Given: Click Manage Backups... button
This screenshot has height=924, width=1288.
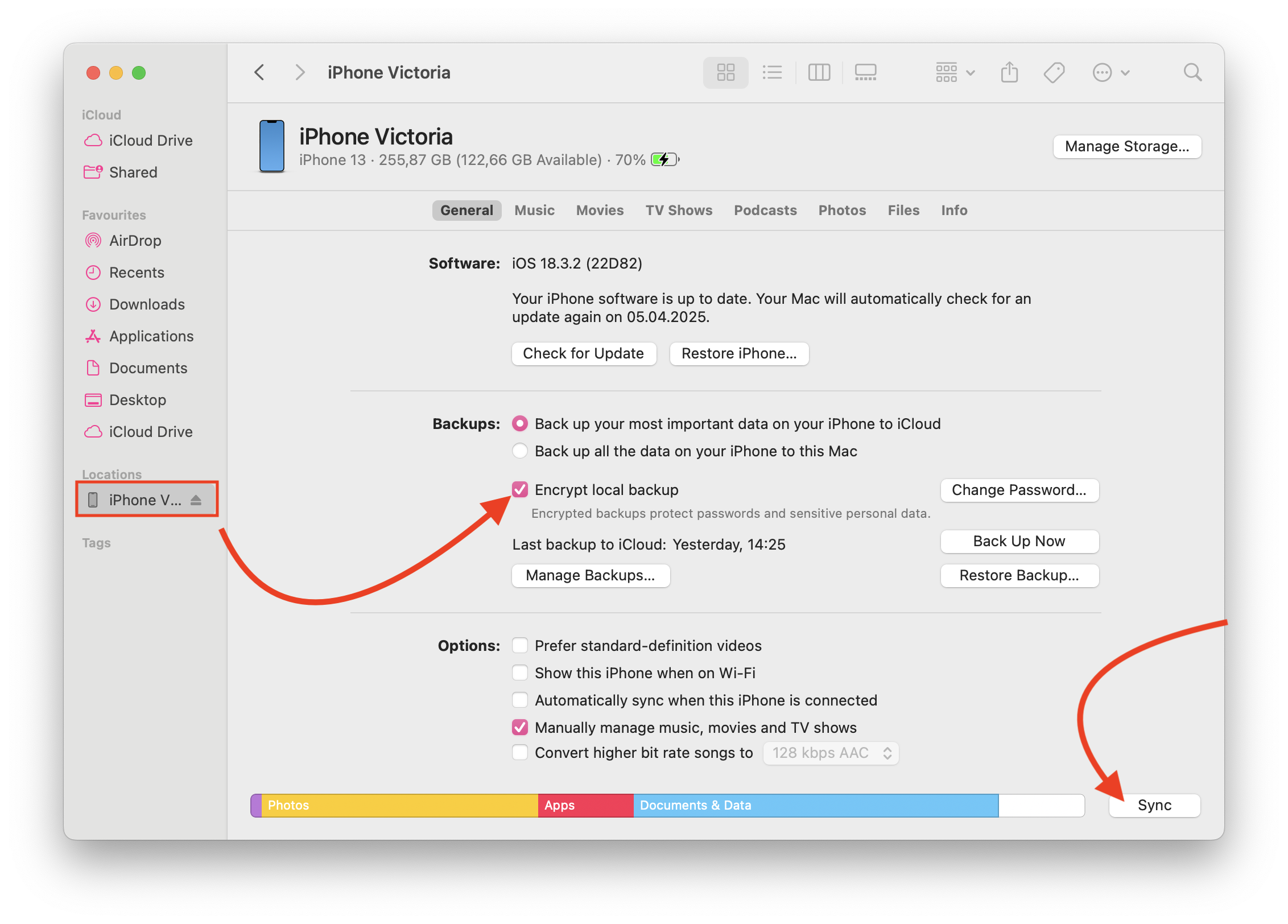Looking at the screenshot, I should [591, 575].
